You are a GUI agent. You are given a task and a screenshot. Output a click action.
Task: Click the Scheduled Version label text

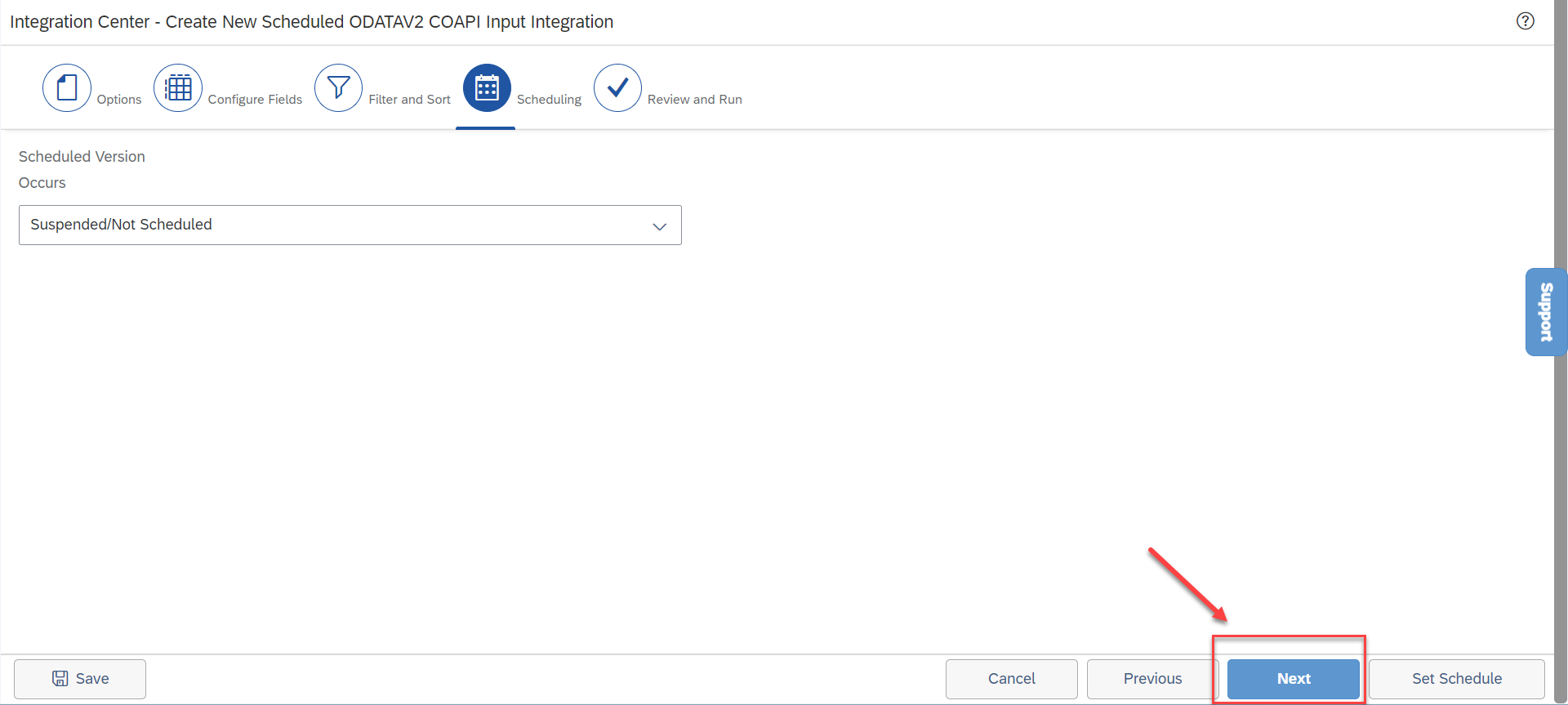[82, 157]
